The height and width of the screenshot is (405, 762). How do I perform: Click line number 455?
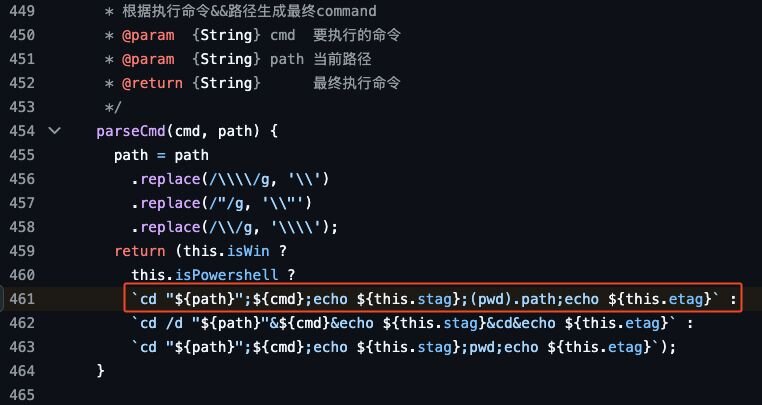pos(20,155)
